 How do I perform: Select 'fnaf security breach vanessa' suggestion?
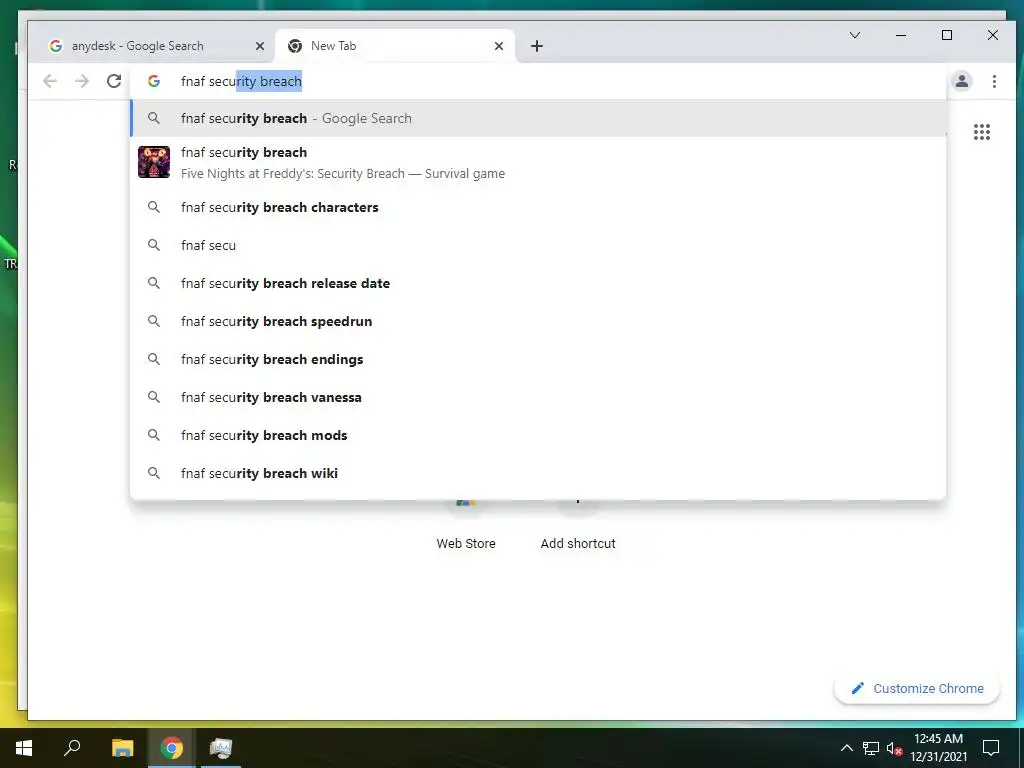click(538, 396)
